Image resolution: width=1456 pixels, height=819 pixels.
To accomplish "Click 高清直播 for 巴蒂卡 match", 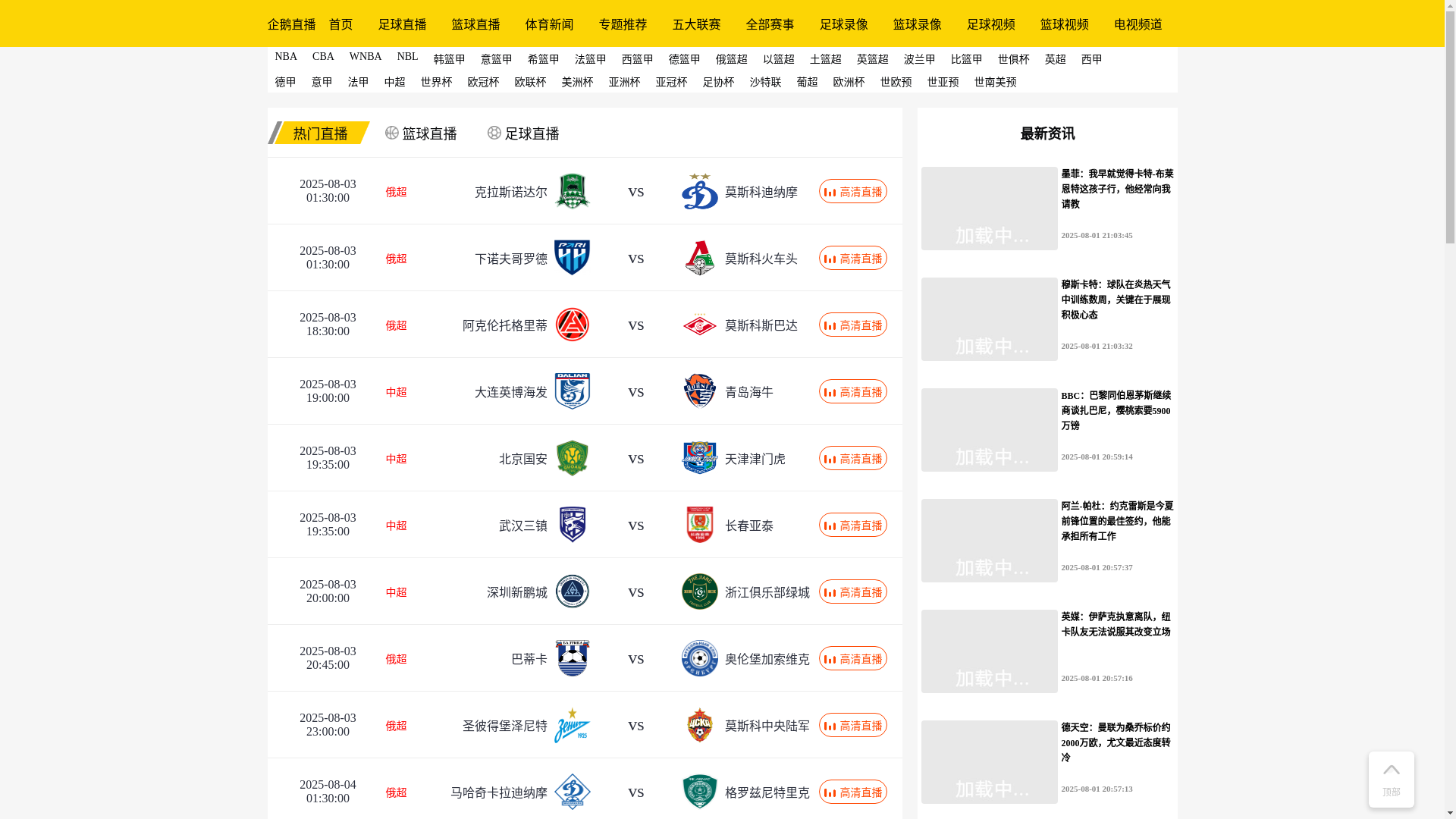I will [852, 658].
